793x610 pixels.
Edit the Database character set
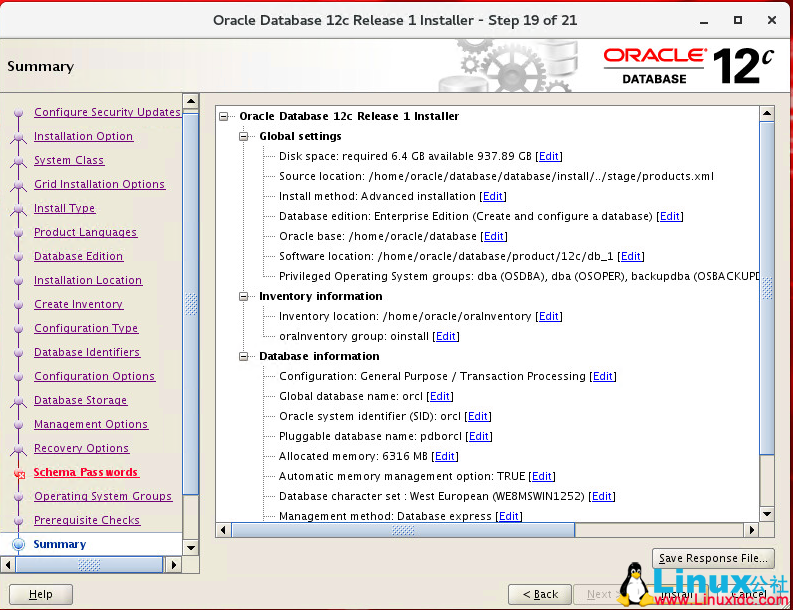(x=602, y=496)
